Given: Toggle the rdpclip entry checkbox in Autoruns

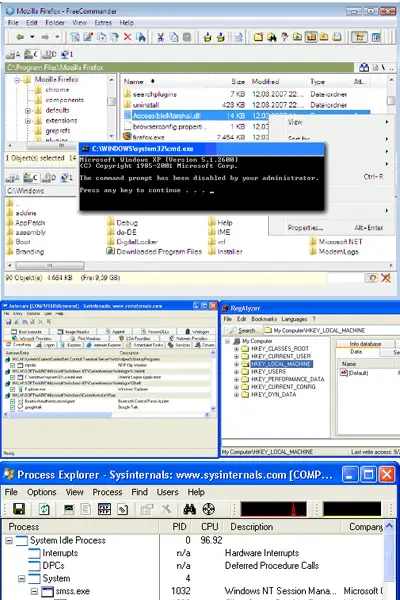Looking at the screenshot, I should click(13, 365).
